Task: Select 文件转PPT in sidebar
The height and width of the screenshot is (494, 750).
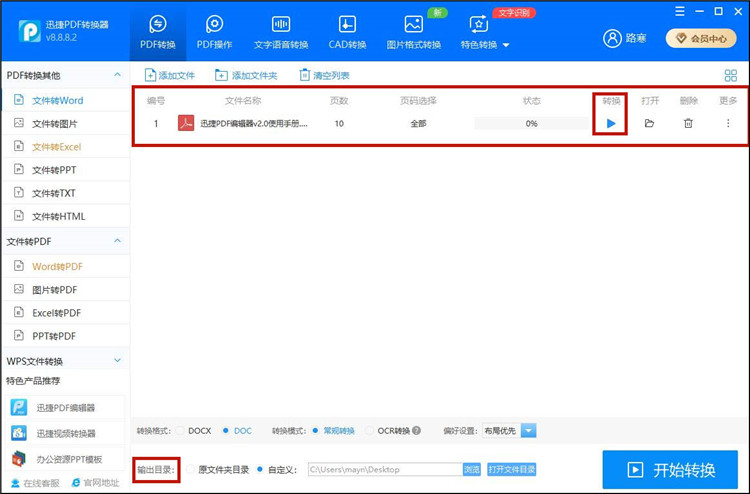Action: coord(66,170)
